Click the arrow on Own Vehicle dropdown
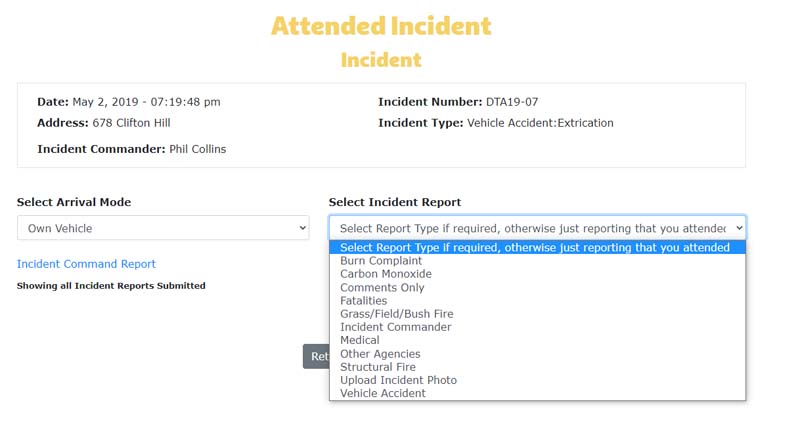Screen dimensions: 800x441 click(302, 228)
